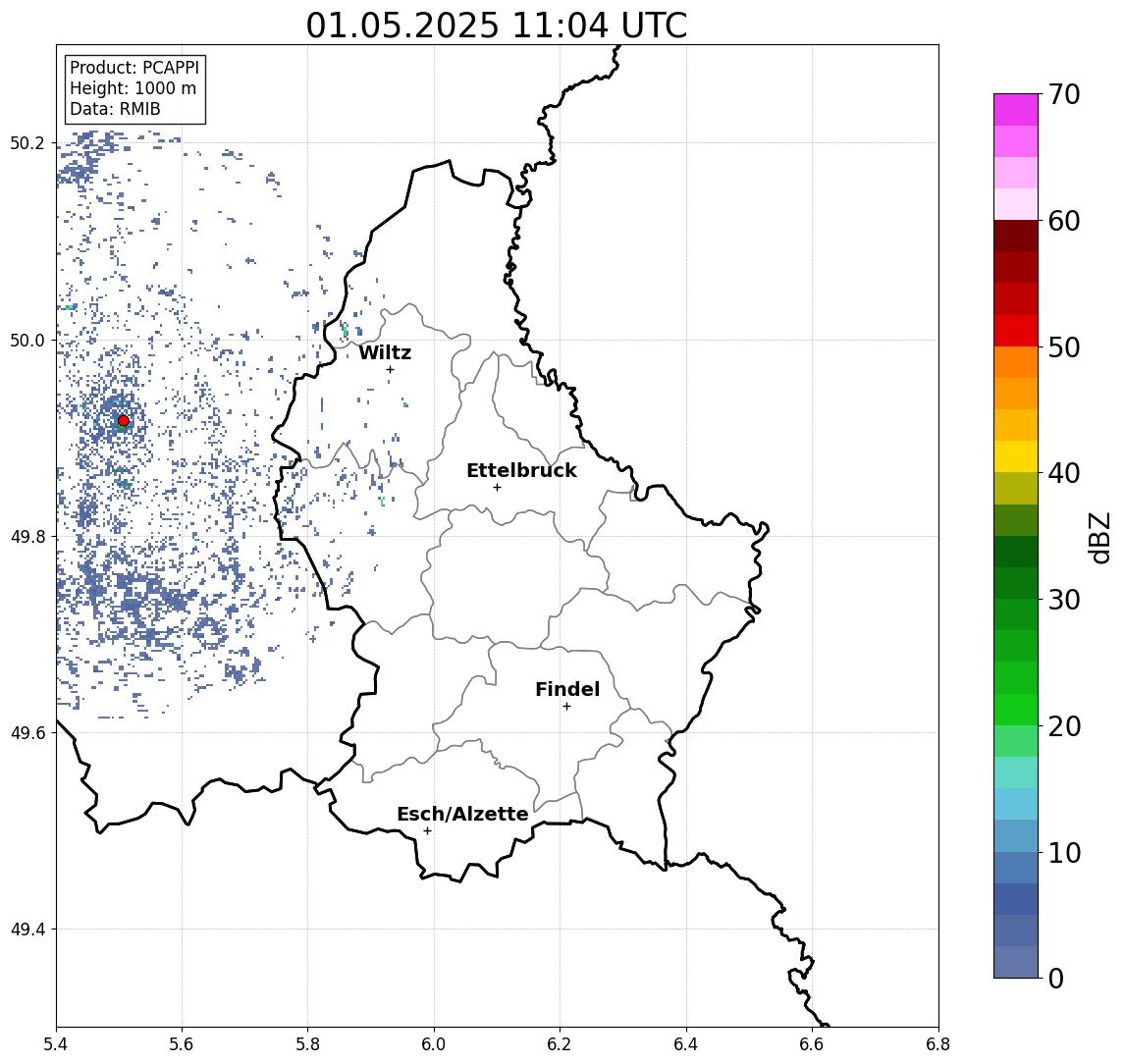Click the Wiltz station cross marker
Screen dimensions: 1124x1064
tap(390, 369)
